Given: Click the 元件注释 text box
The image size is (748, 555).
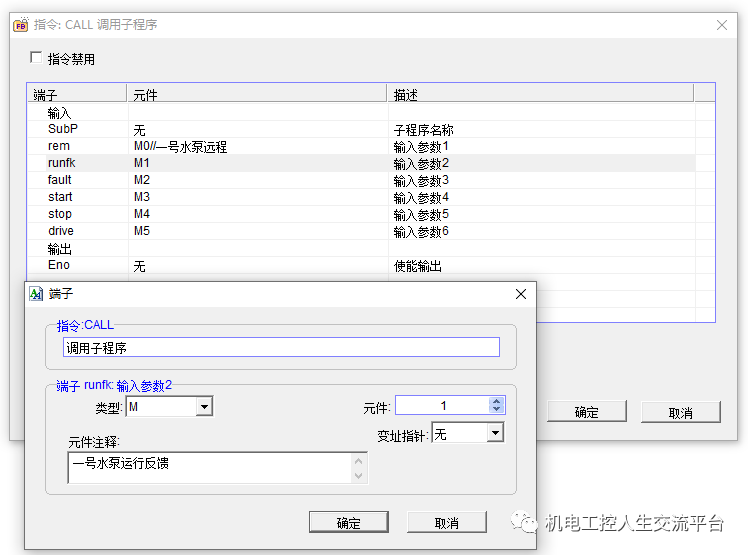Looking at the screenshot, I should (217, 468).
